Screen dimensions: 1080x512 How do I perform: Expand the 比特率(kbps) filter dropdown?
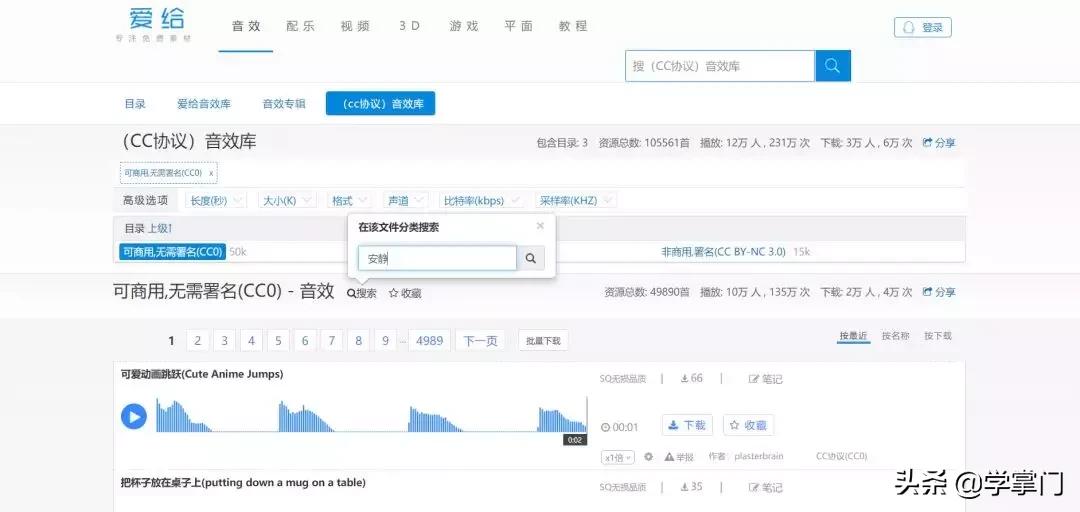click(x=481, y=201)
